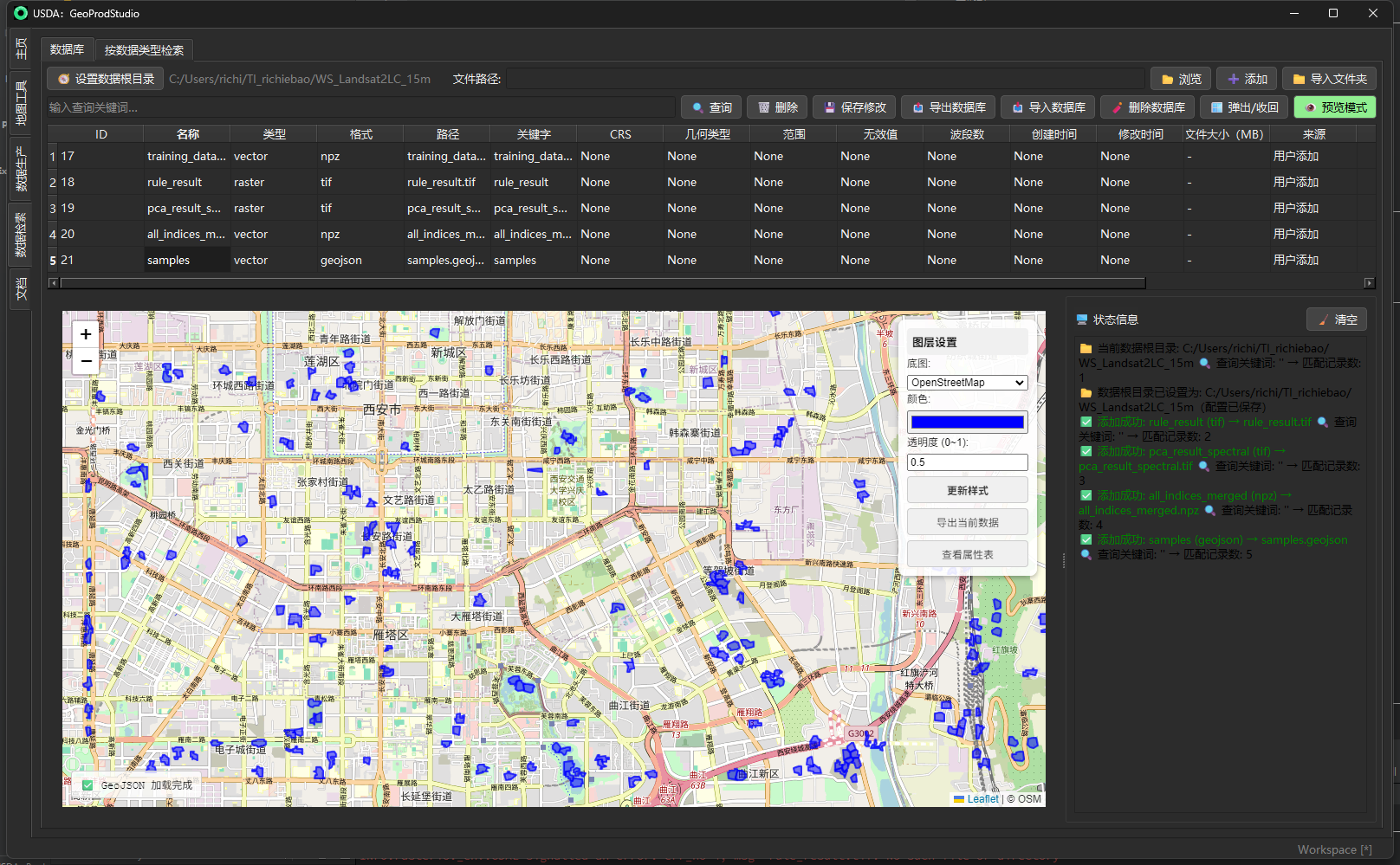Switch to the 按数据类型检索 tab
1400x865 pixels.
[x=144, y=50]
